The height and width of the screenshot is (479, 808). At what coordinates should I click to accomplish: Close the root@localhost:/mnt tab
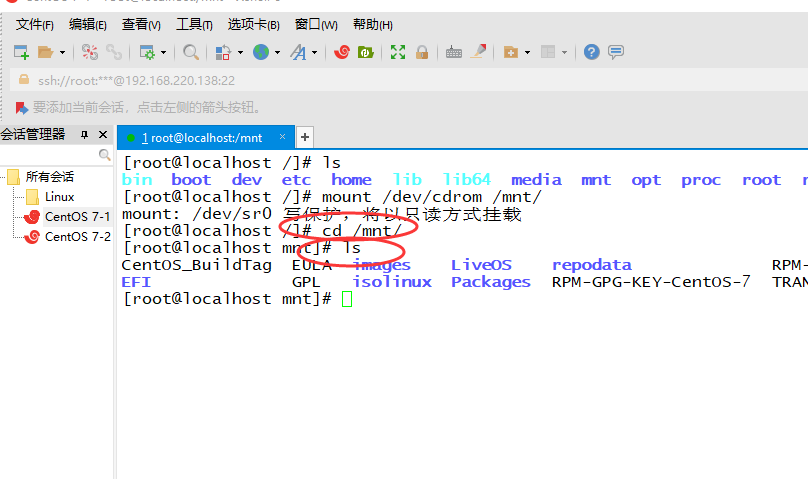pos(282,136)
